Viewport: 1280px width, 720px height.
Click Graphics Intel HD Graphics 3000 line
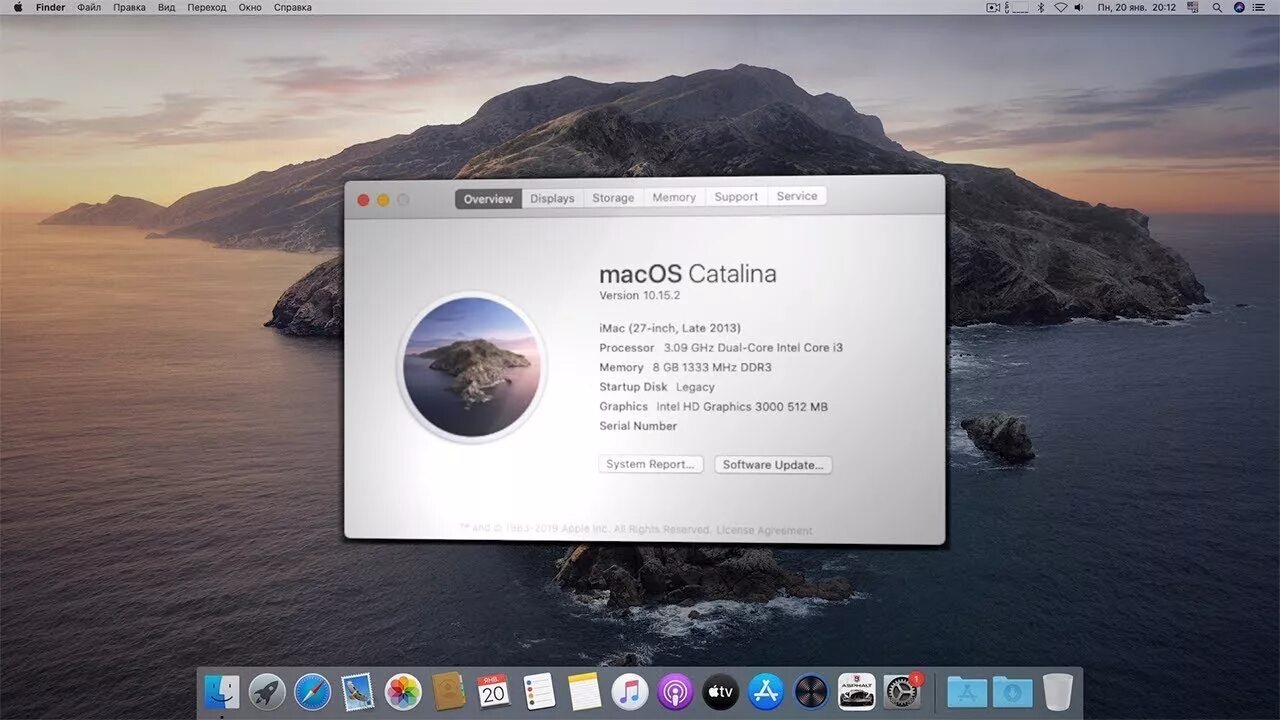click(x=714, y=406)
